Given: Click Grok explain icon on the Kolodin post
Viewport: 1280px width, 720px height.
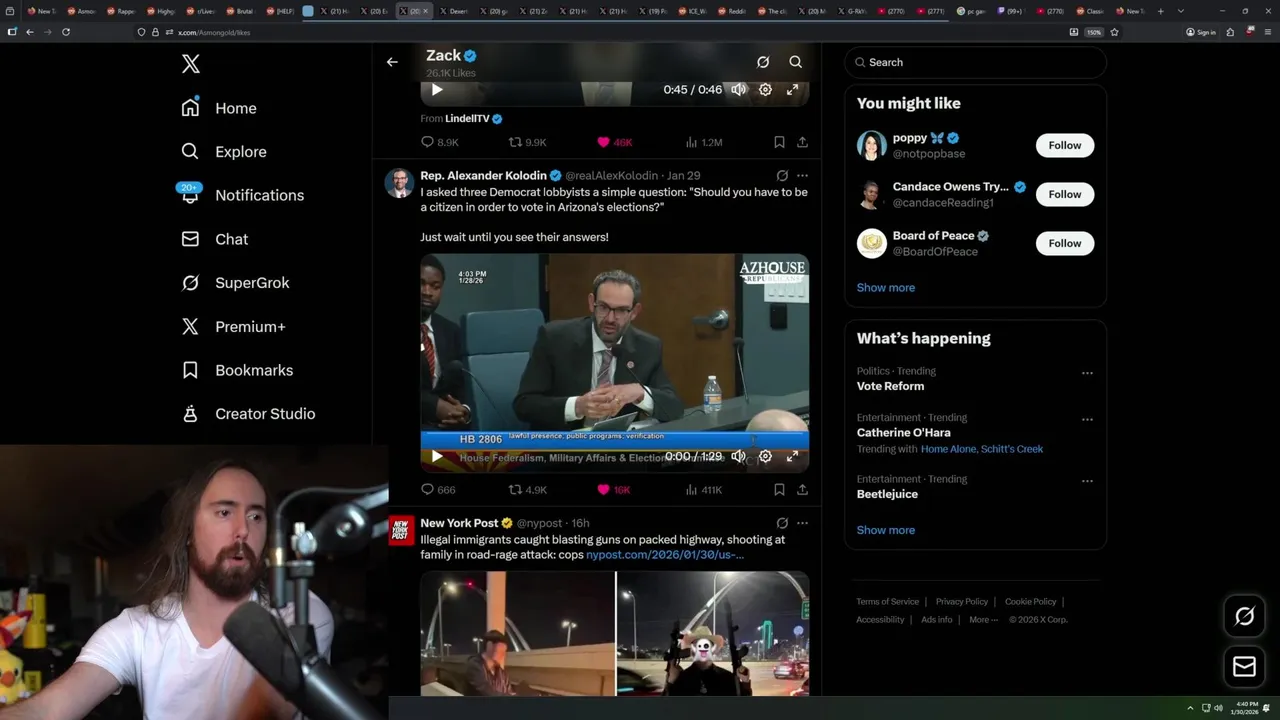Looking at the screenshot, I should click(x=782, y=176).
